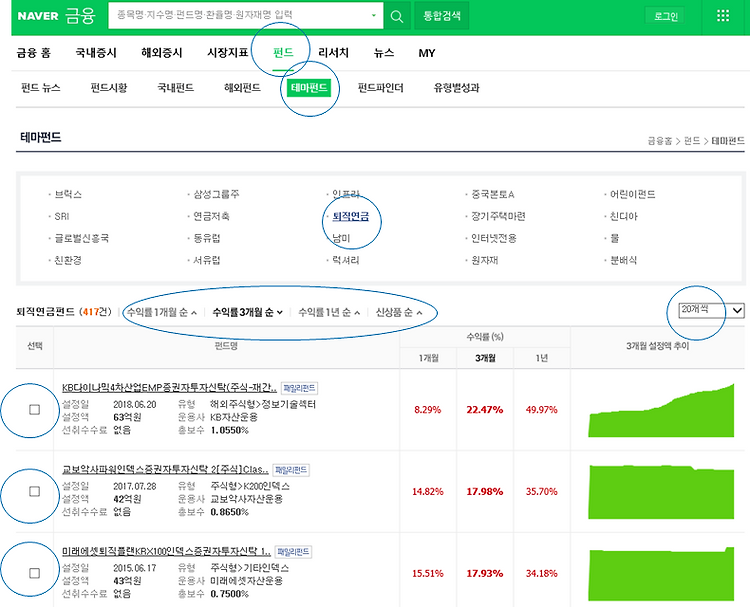
Task: Select the 분배식 theme link
Action: pyautogui.click(x=624, y=260)
